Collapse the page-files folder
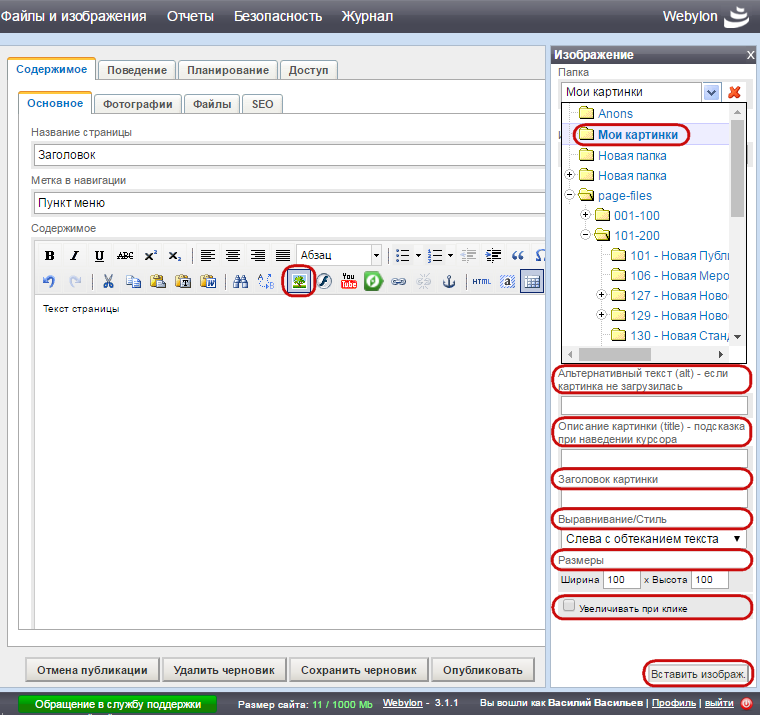Image resolution: width=760 pixels, height=715 pixels. 570,195
